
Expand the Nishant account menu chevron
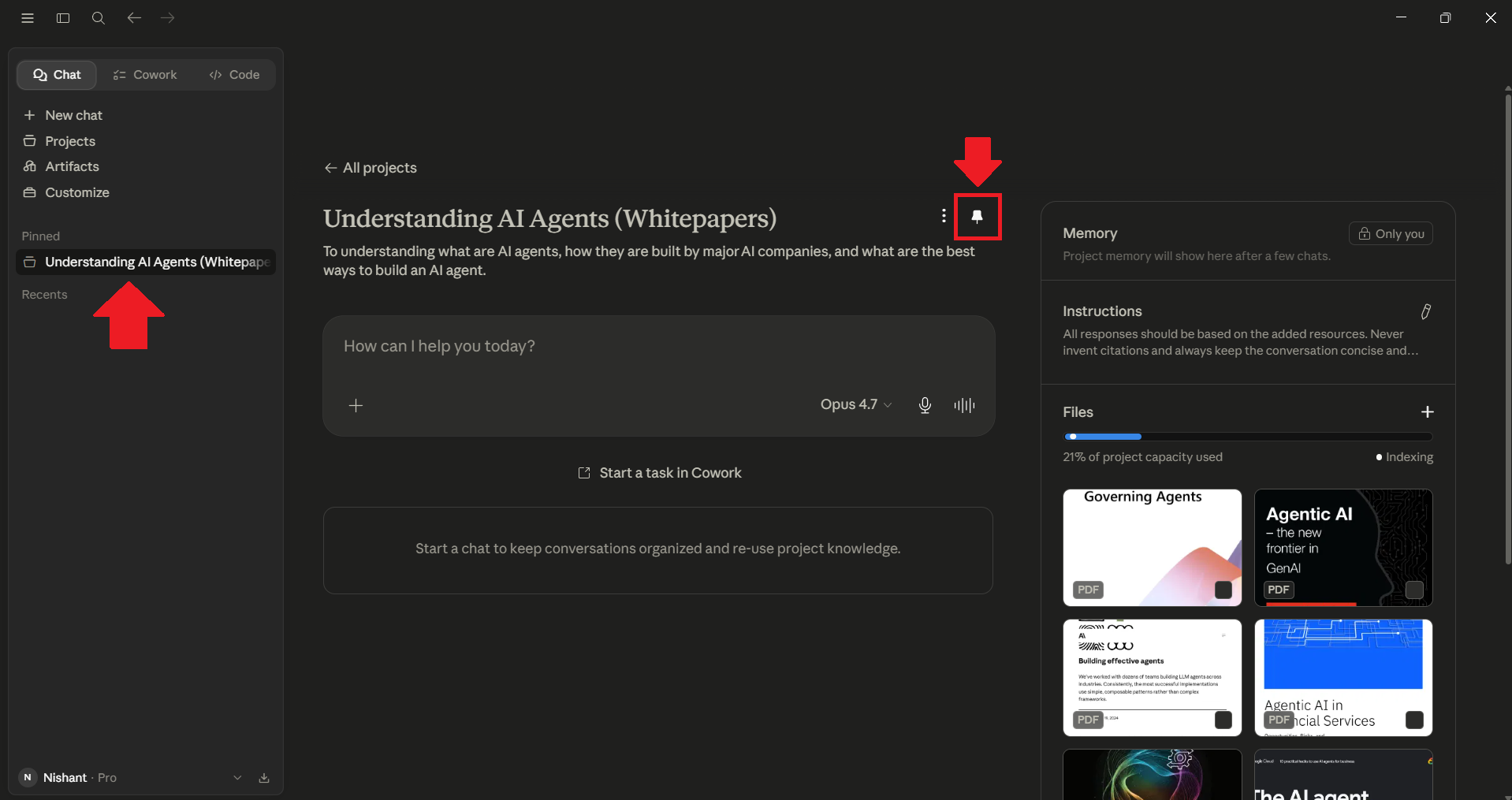pyautogui.click(x=237, y=778)
